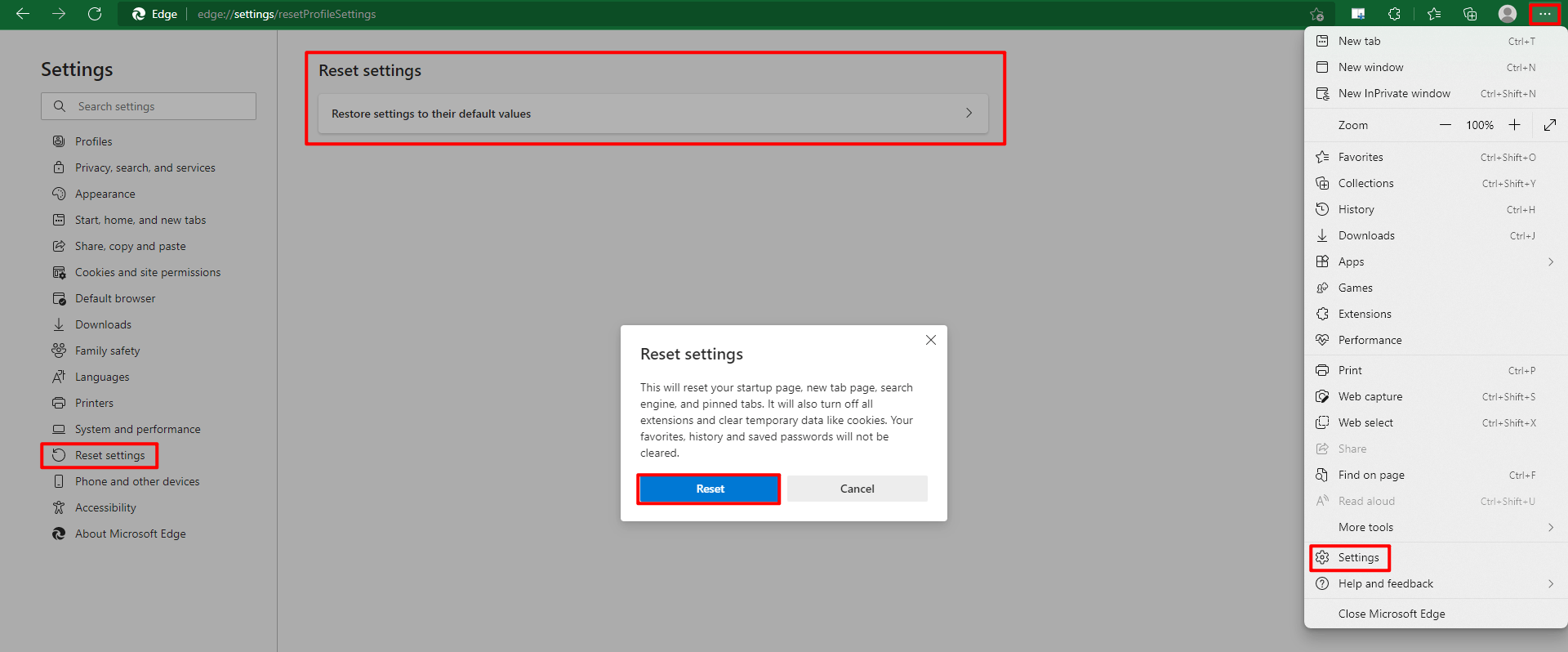This screenshot has width=1568, height=652.
Task: Add this page to favorites star icon
Action: tap(1316, 14)
